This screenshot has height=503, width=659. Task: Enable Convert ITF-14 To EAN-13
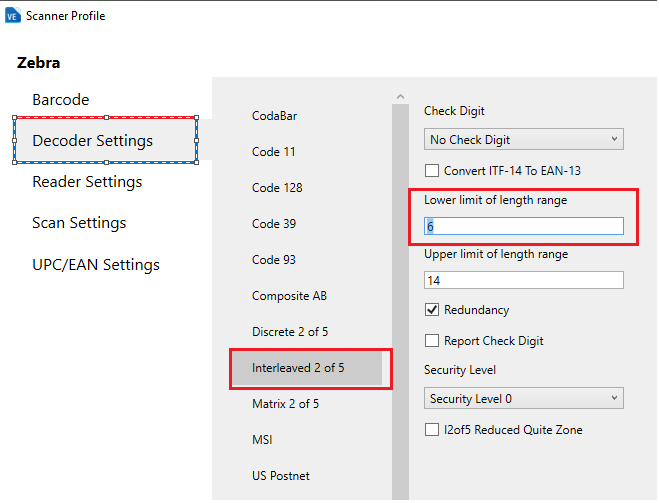click(433, 171)
